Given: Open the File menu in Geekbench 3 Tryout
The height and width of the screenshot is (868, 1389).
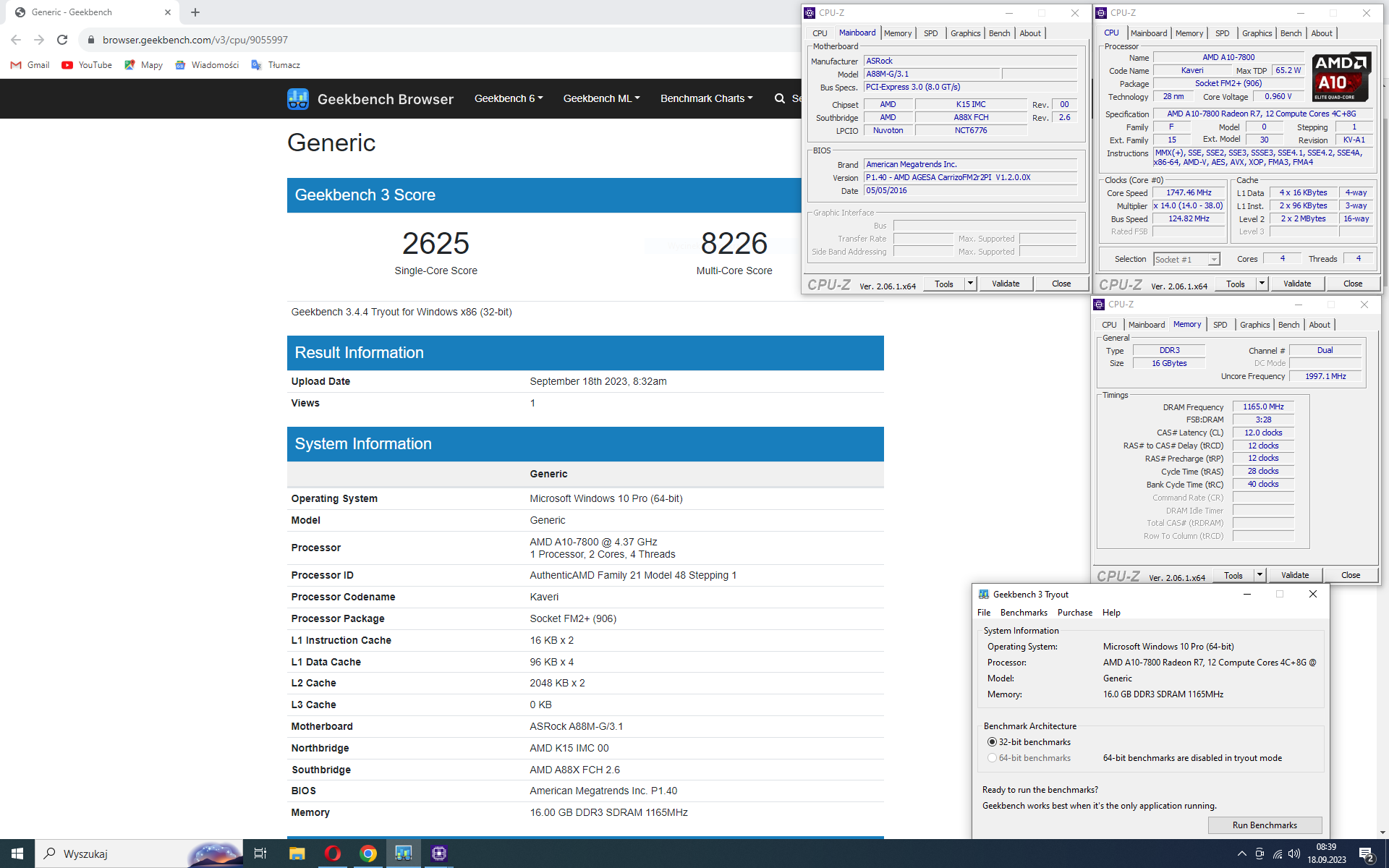Looking at the screenshot, I should (x=984, y=613).
